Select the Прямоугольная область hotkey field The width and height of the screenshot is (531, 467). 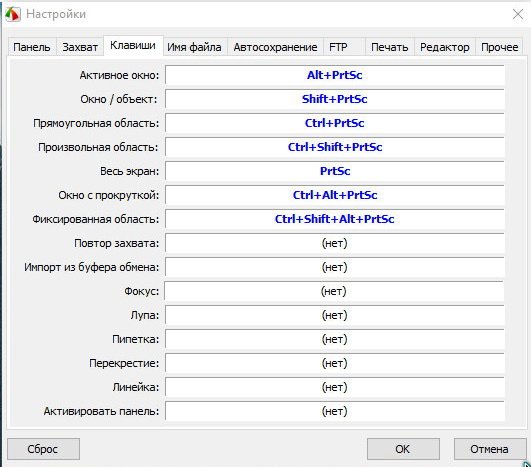click(x=335, y=123)
